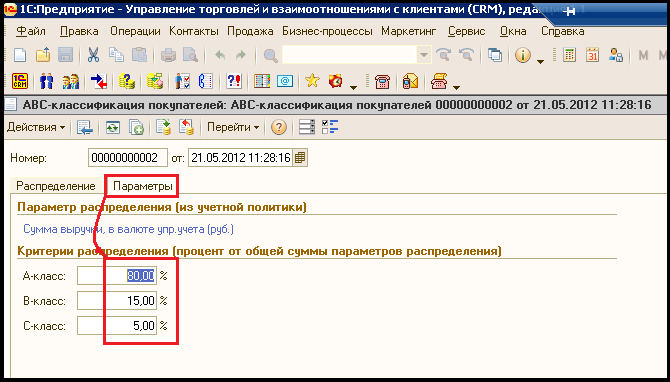Open the Операции menu
Viewport: 670px width, 382px height.
[135, 31]
